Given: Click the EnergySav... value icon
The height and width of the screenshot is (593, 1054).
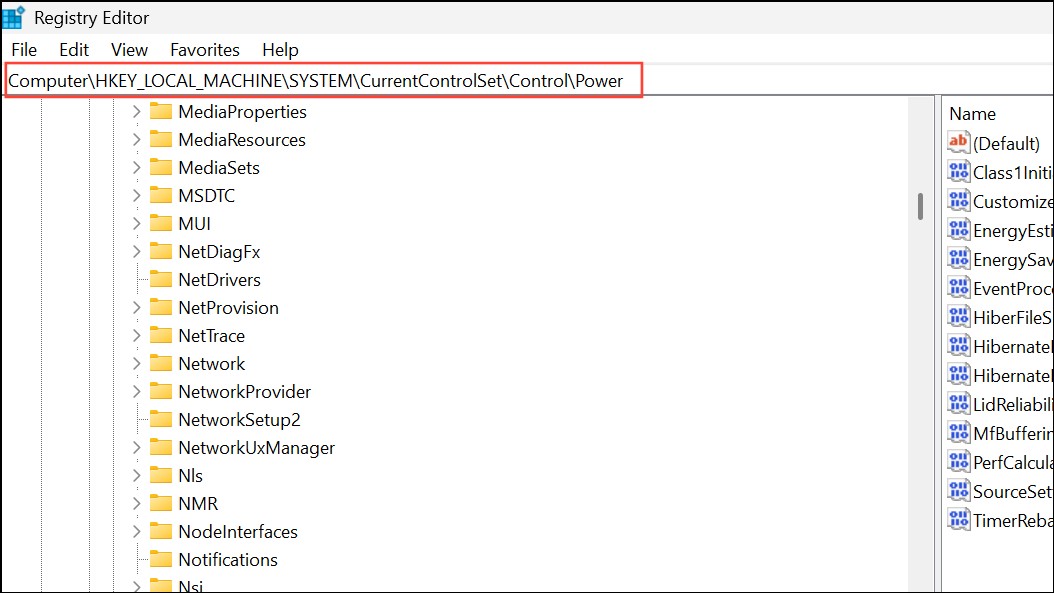Looking at the screenshot, I should click(x=959, y=258).
